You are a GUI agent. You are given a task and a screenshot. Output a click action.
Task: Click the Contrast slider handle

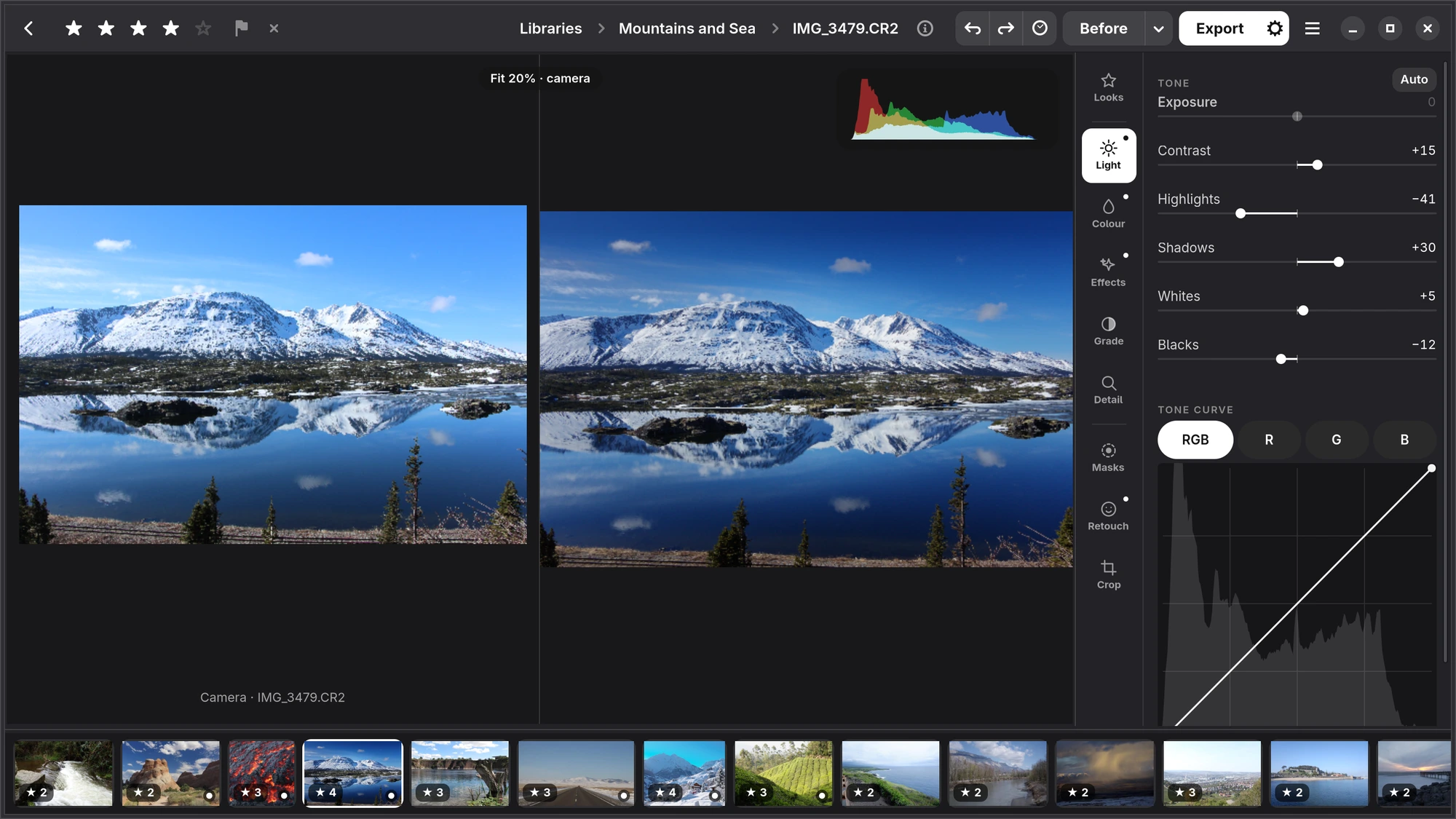(1317, 165)
